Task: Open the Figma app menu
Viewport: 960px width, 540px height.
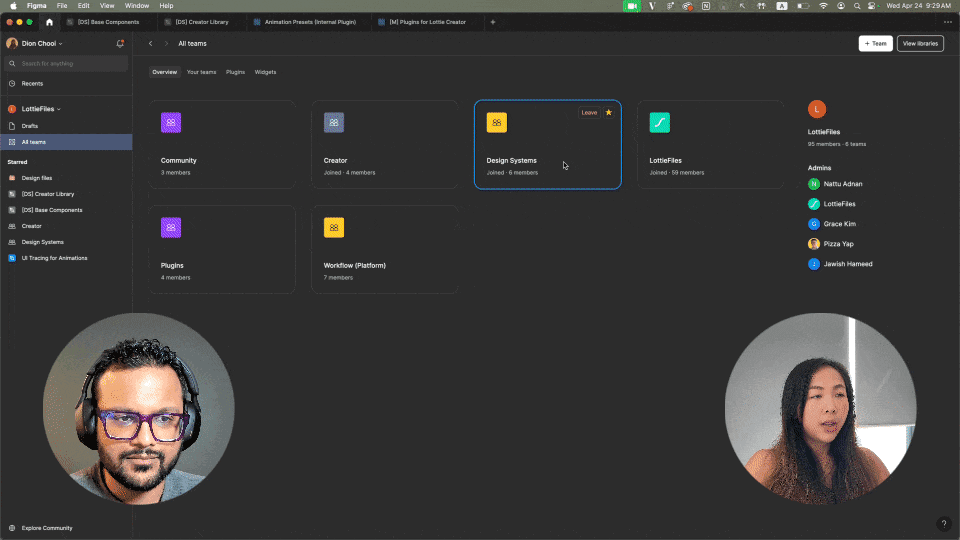Action: tap(37, 6)
